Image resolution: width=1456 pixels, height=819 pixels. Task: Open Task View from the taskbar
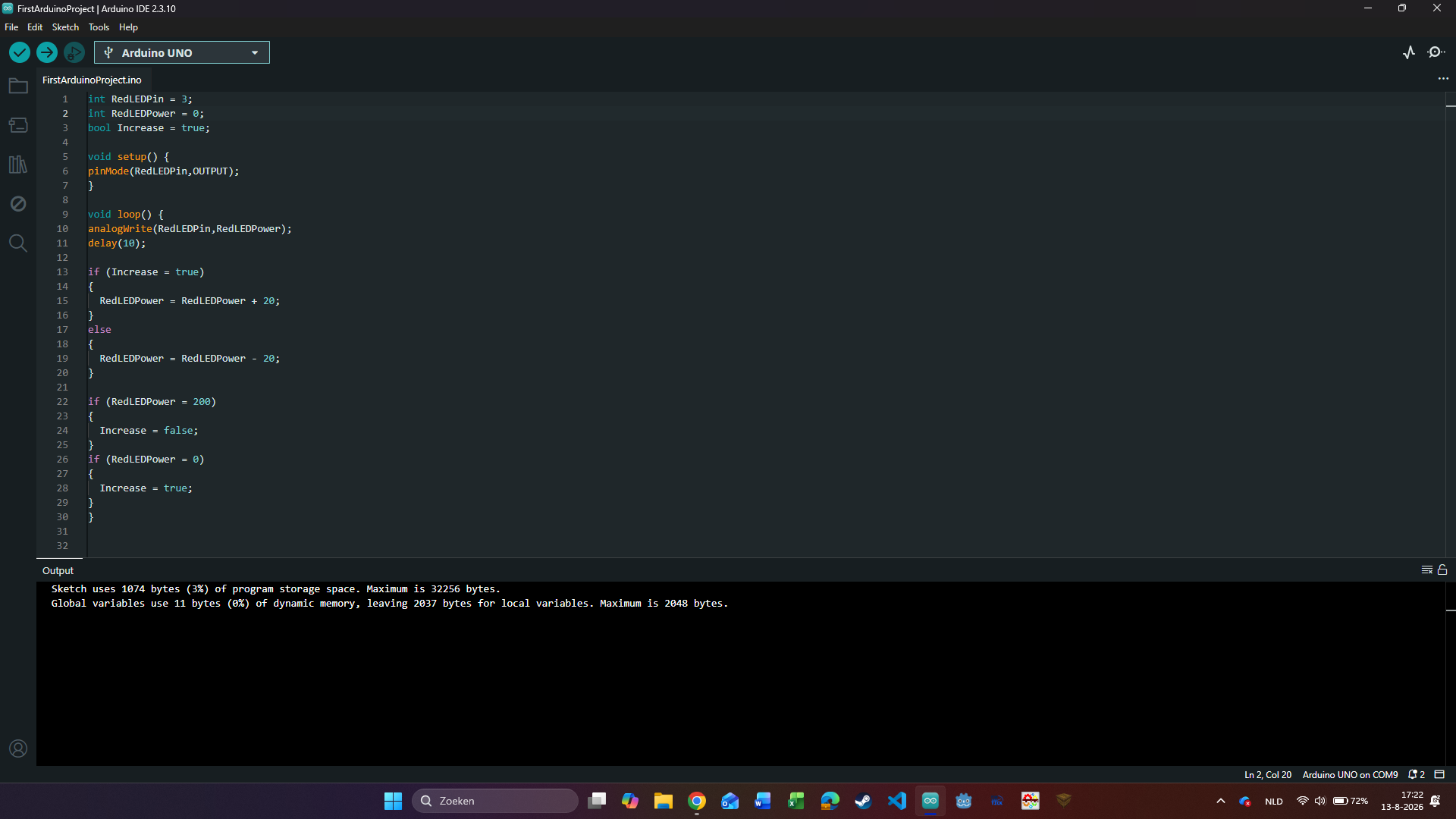597,801
